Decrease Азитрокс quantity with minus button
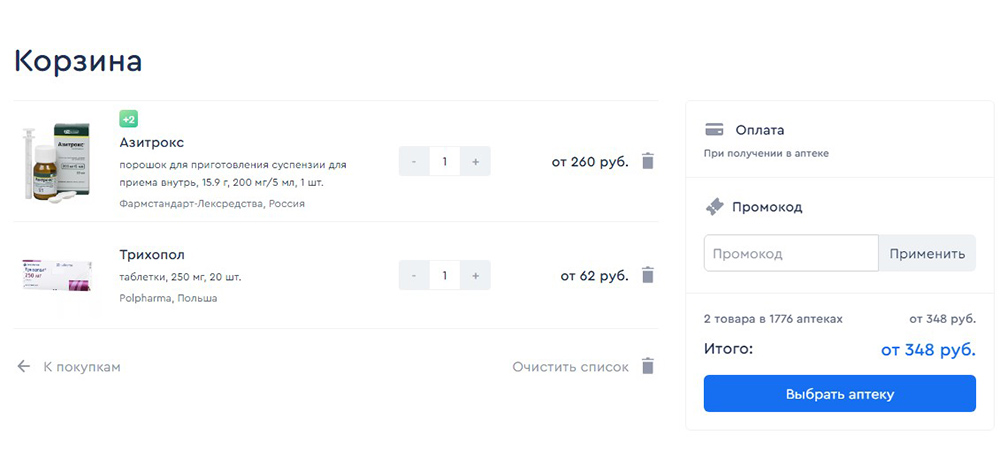 tap(415, 161)
